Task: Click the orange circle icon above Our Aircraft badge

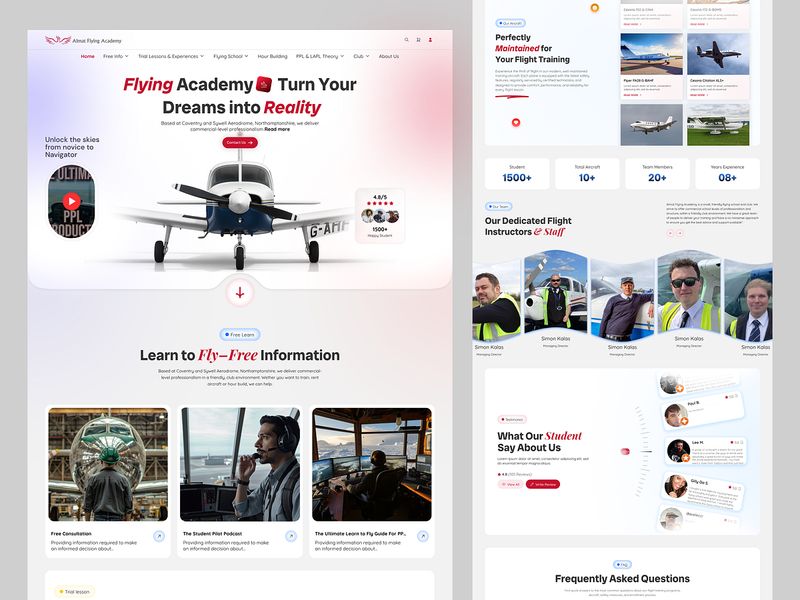Action: point(594,8)
